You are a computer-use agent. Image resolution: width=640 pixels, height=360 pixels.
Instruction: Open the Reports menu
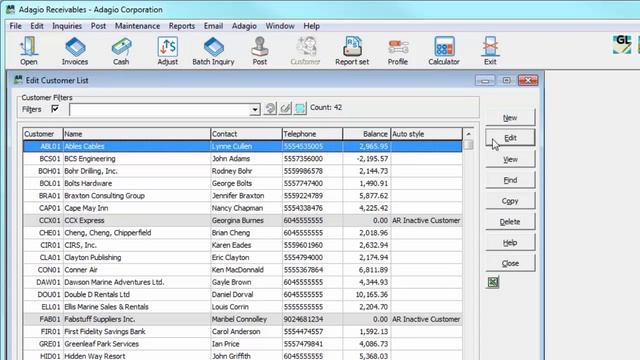coord(182,26)
